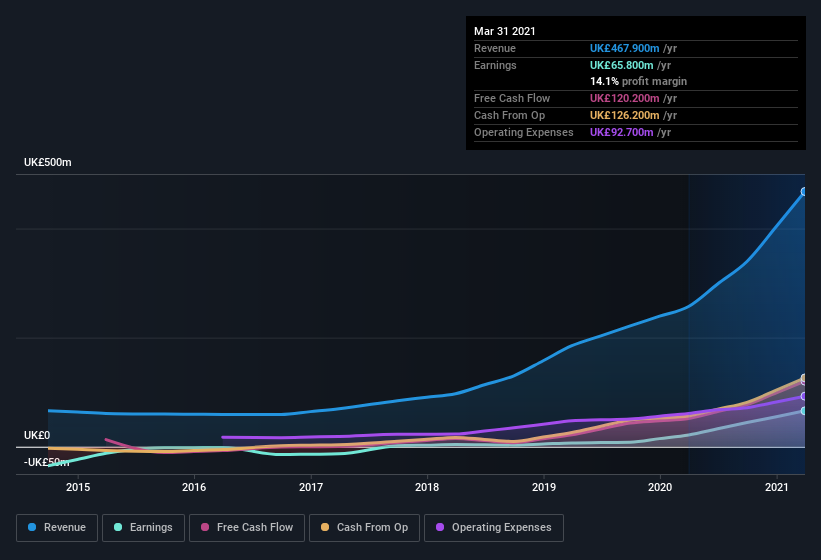
Task: Click the 2018 x-axis label
Action: click(x=427, y=487)
